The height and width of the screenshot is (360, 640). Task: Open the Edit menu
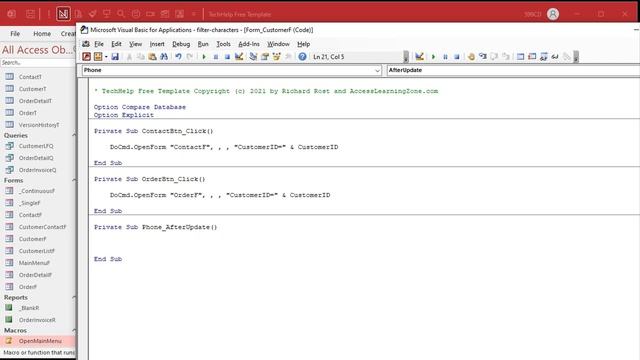[116, 44]
